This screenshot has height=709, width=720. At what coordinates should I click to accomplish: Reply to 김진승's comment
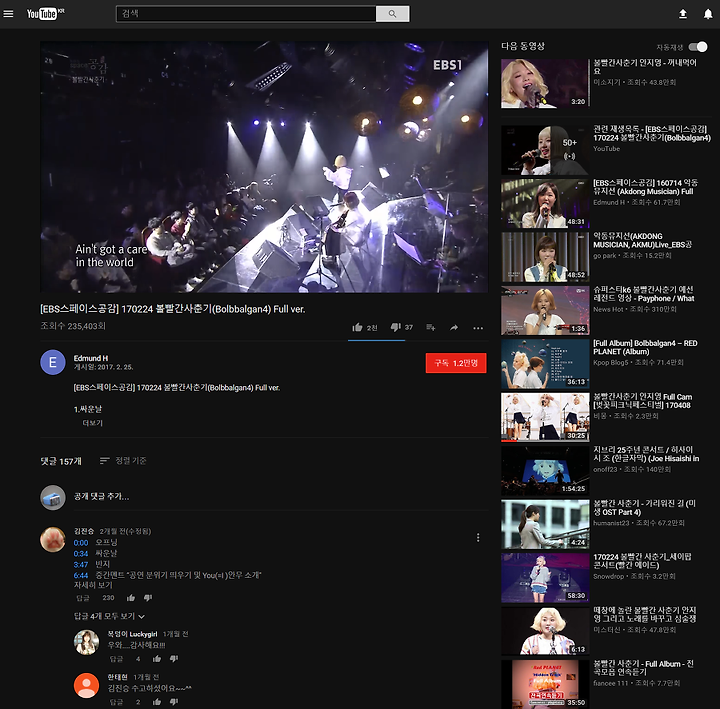83,598
